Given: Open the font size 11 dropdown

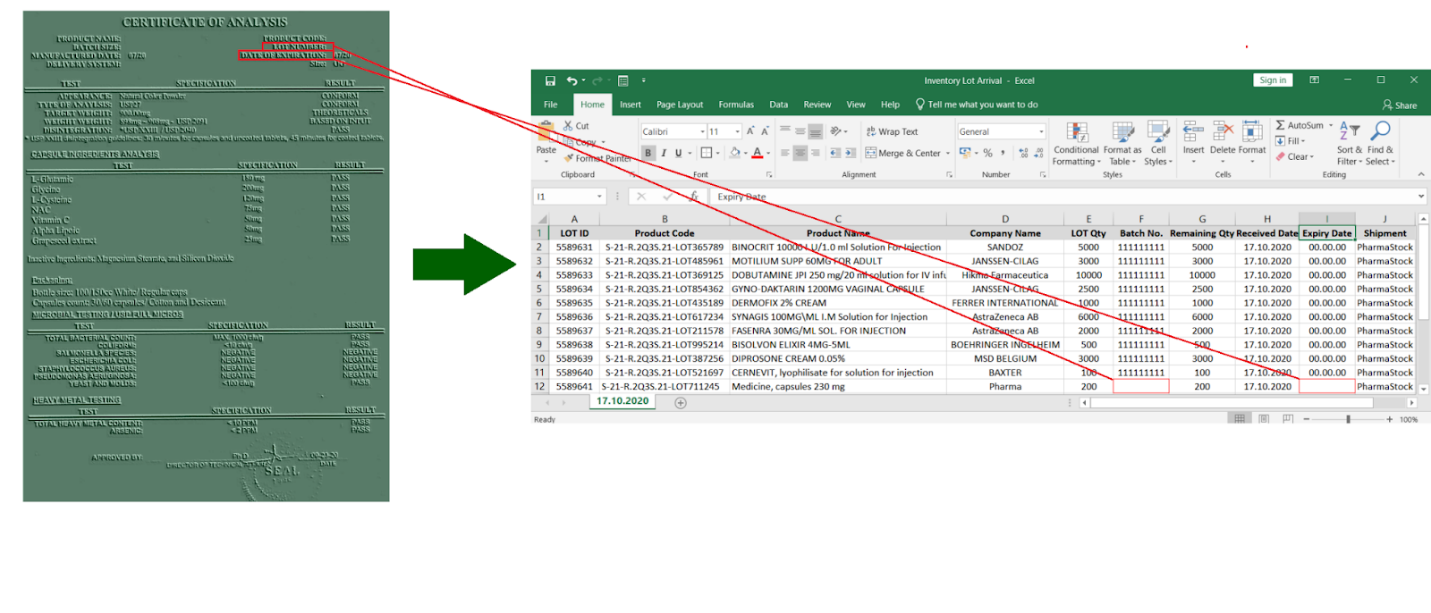Looking at the screenshot, I should (736, 131).
